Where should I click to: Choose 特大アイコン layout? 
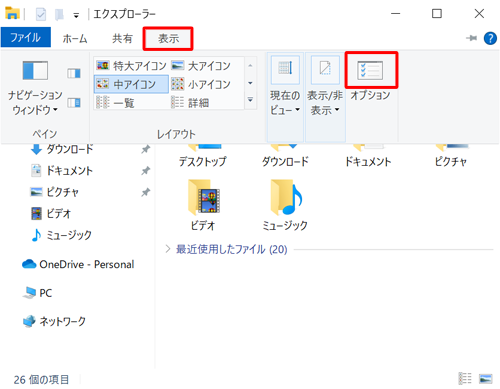pos(131,66)
